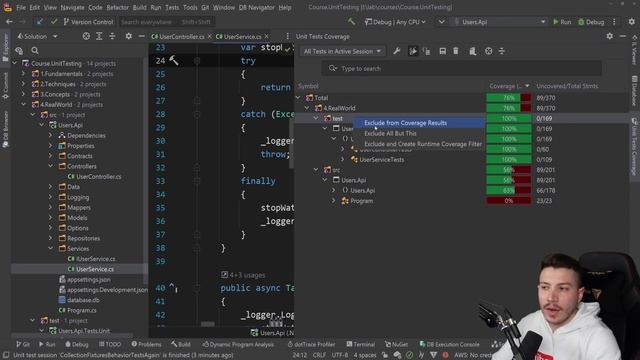The image size is (640, 360).
Task: Open the NuGet tool window
Action: 396,344
